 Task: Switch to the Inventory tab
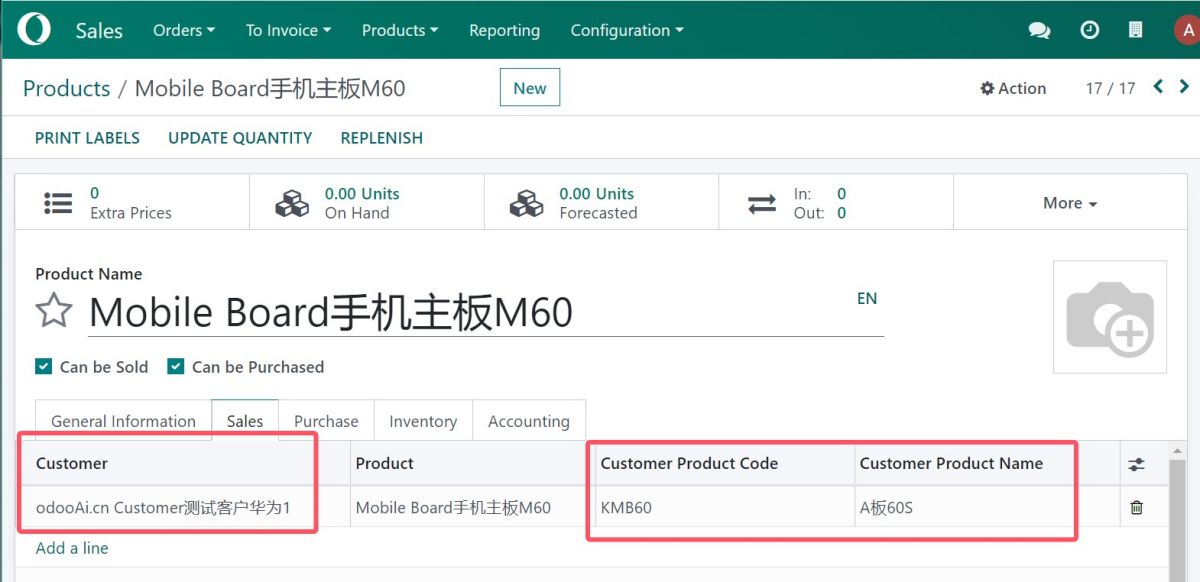point(423,421)
